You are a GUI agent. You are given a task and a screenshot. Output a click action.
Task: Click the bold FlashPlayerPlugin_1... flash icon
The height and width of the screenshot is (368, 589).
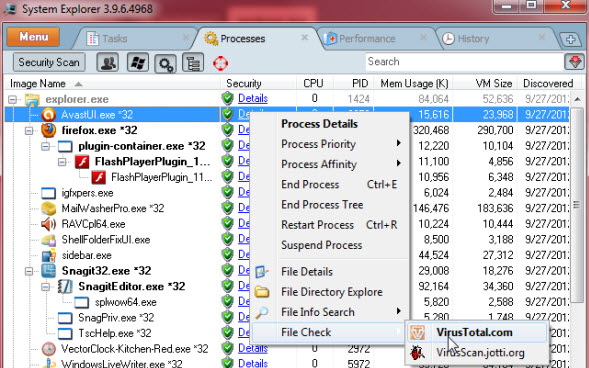[x=82, y=162]
